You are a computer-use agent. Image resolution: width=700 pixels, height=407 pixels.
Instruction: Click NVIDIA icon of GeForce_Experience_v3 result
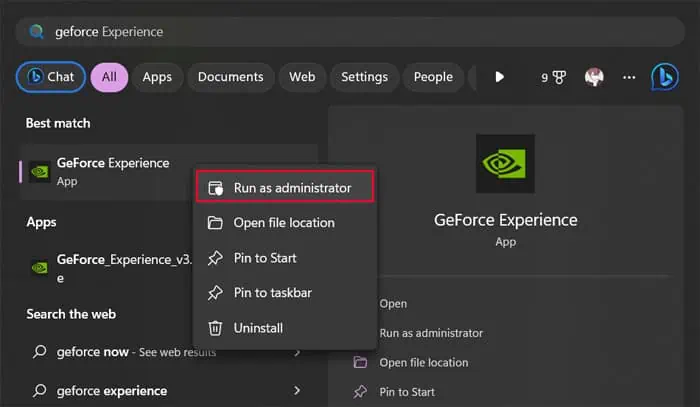(x=40, y=268)
